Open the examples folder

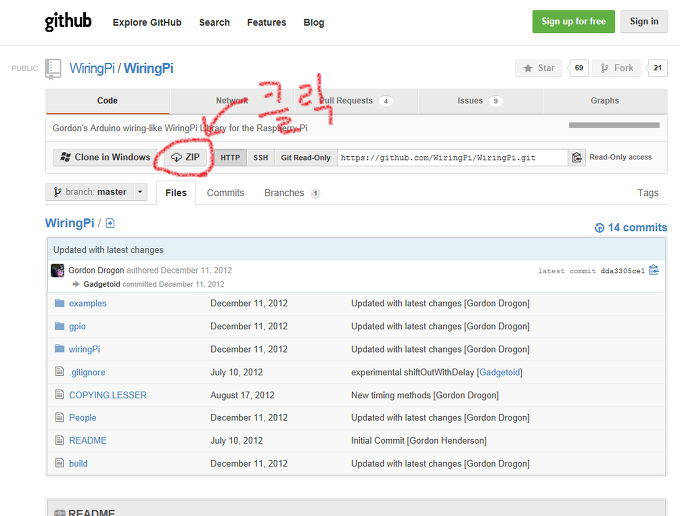click(88, 303)
